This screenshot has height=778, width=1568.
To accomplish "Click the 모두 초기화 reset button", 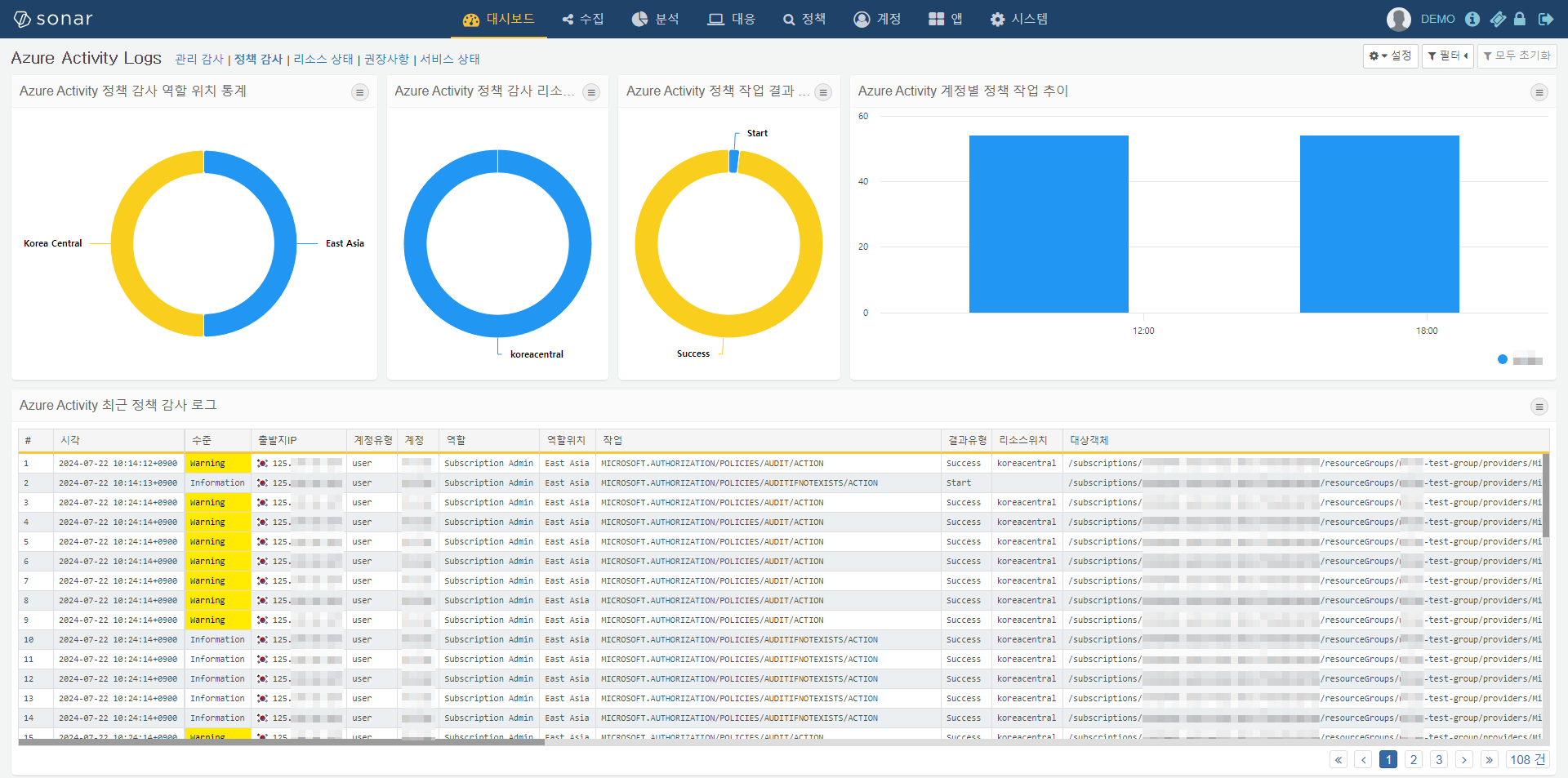I will click(1517, 56).
